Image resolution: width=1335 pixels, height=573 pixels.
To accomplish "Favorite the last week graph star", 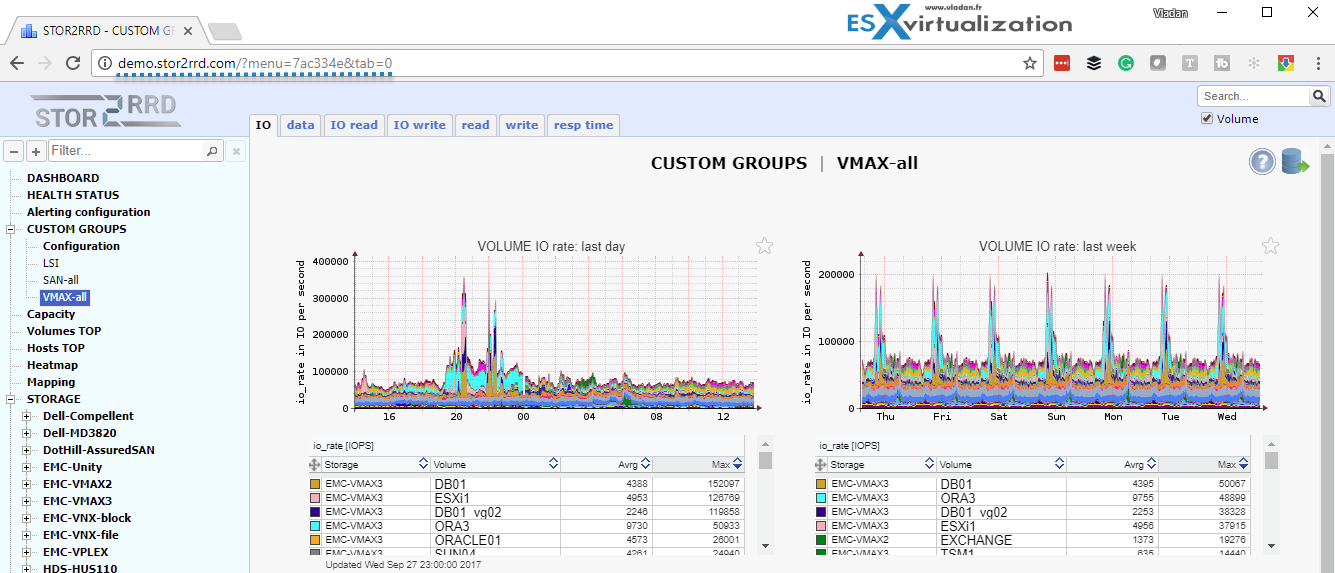I will 1270,246.
